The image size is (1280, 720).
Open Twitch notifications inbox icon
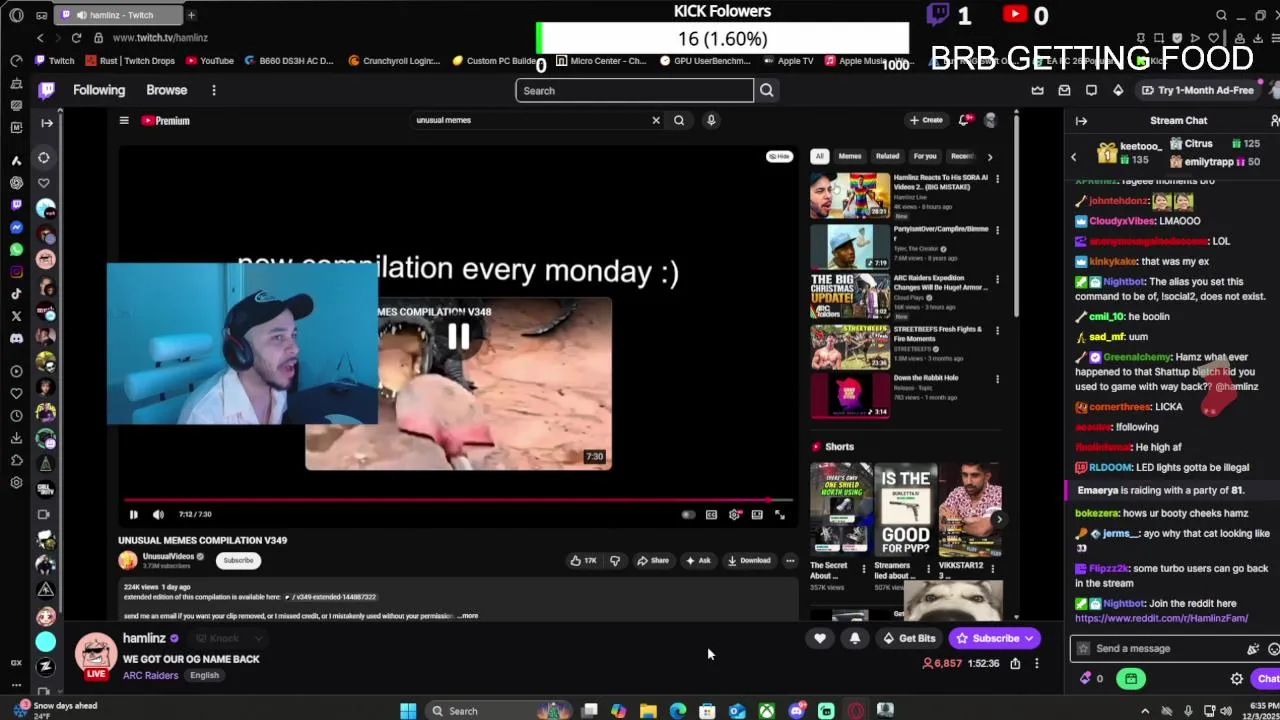click(x=1064, y=90)
